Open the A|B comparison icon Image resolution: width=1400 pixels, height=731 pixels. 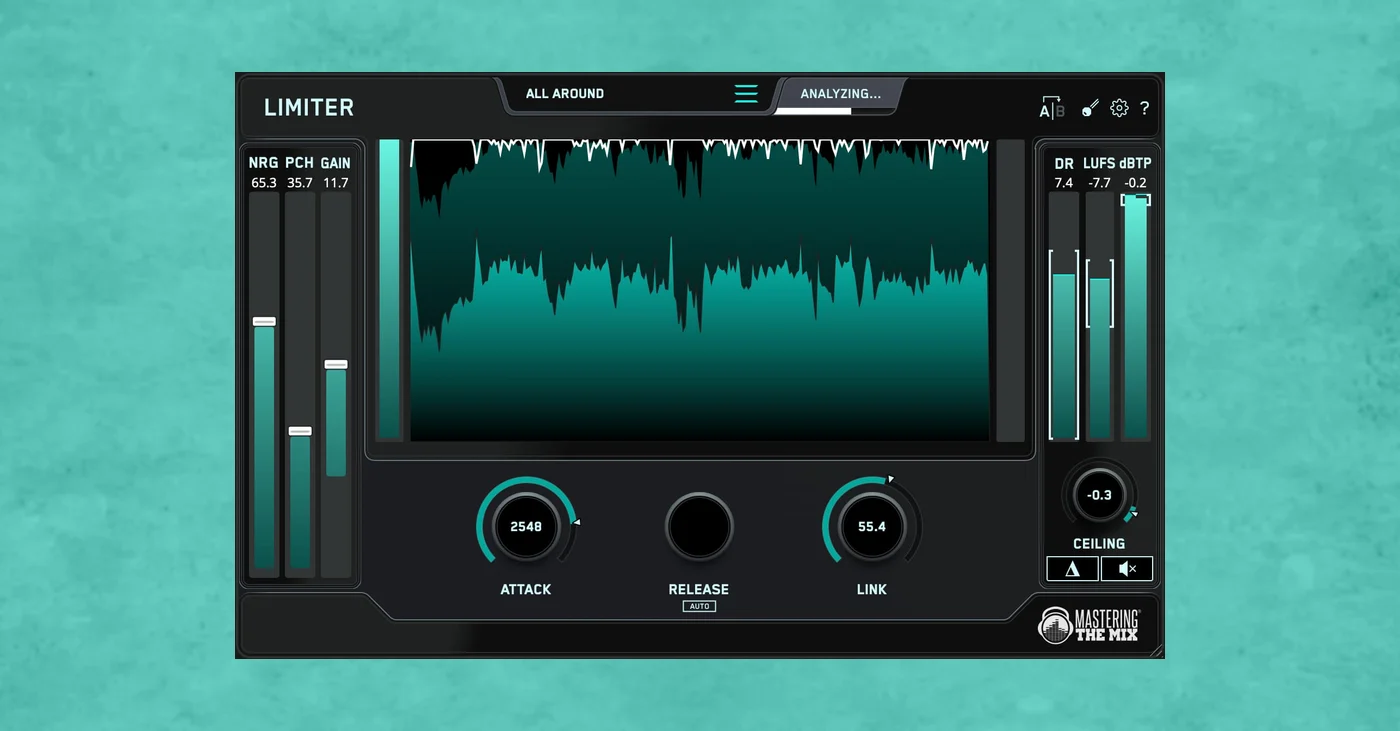(1052, 108)
